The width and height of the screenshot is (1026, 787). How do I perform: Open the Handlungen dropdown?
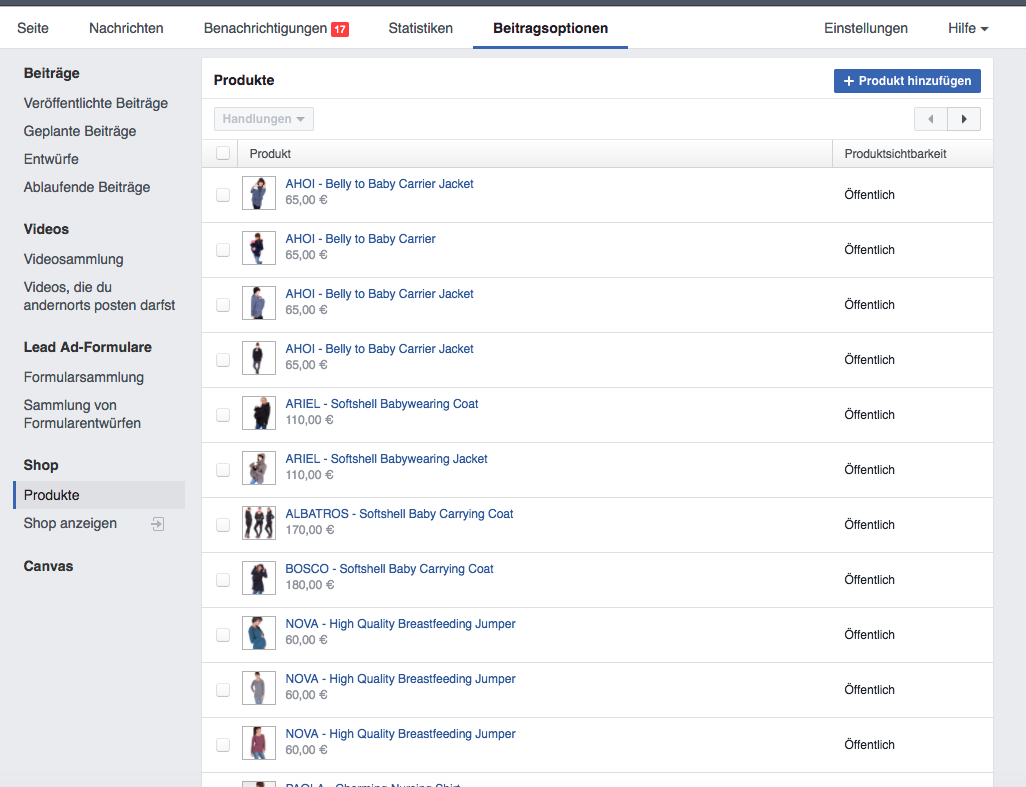click(x=264, y=119)
